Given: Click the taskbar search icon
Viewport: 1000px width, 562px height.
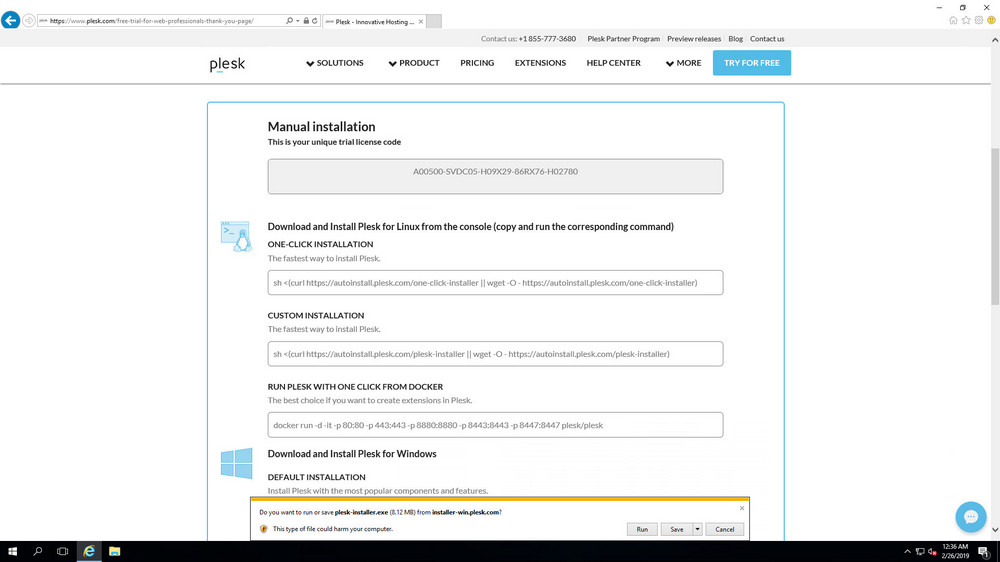Looking at the screenshot, I should [x=38, y=551].
